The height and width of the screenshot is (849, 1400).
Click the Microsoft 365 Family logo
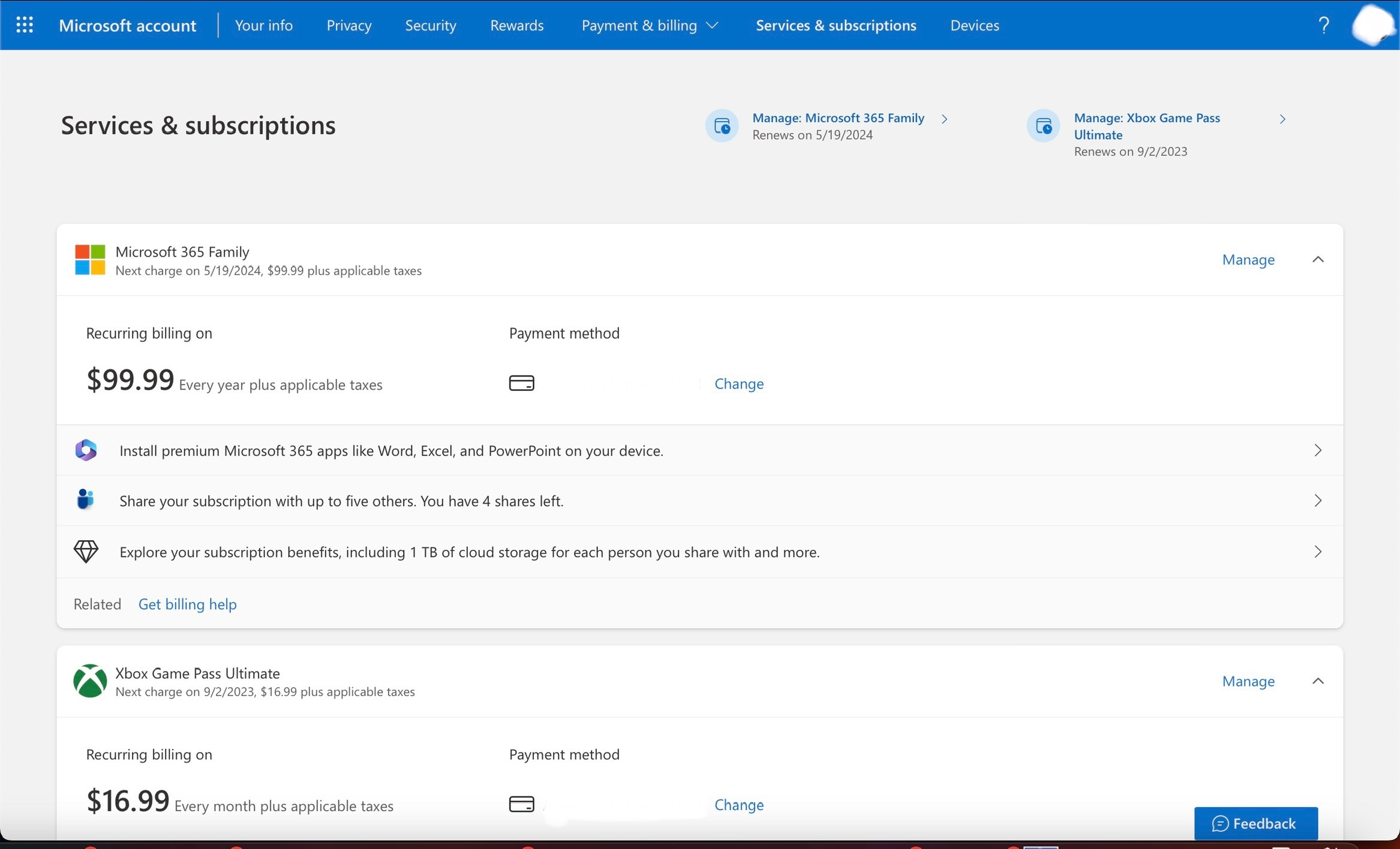90,260
